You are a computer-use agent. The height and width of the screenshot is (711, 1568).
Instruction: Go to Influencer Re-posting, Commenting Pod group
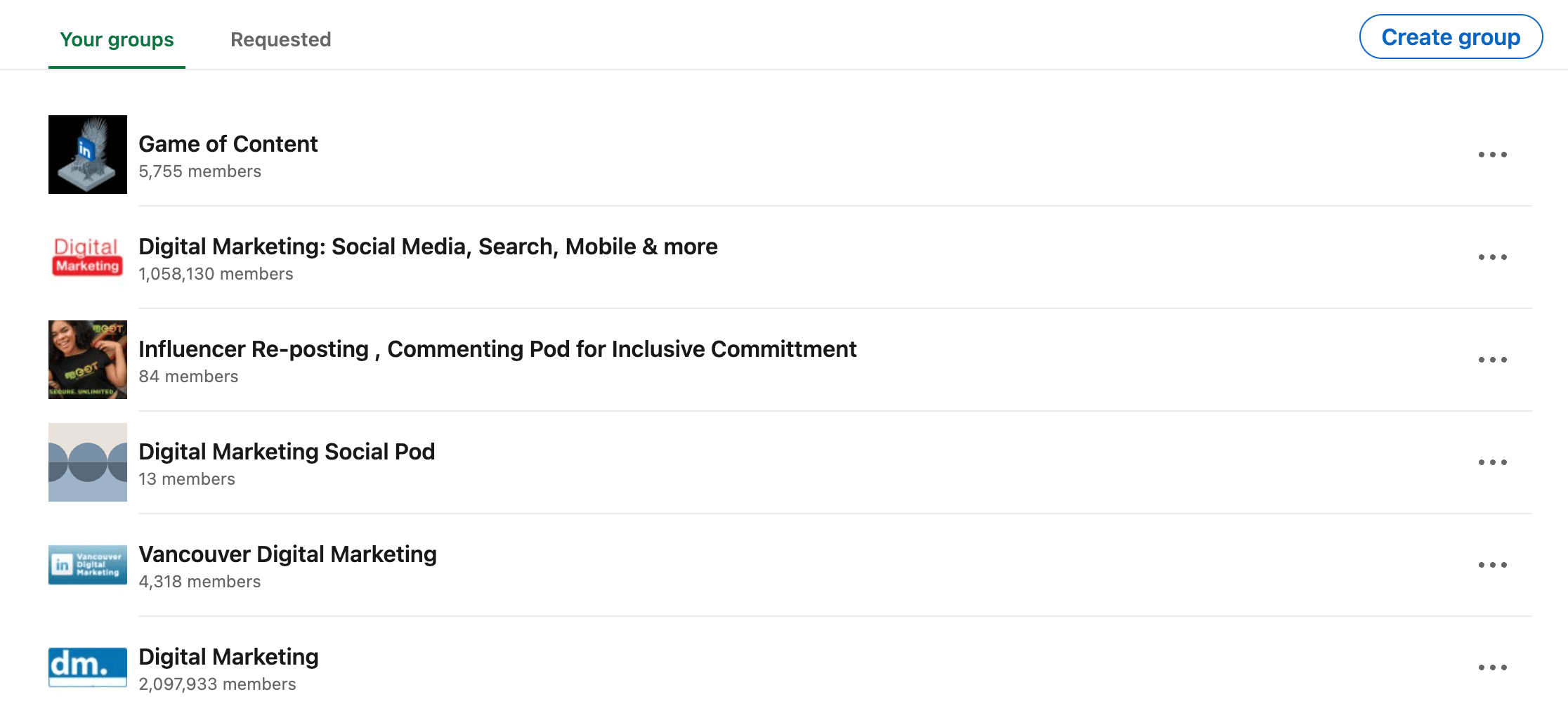pyautogui.click(x=497, y=349)
